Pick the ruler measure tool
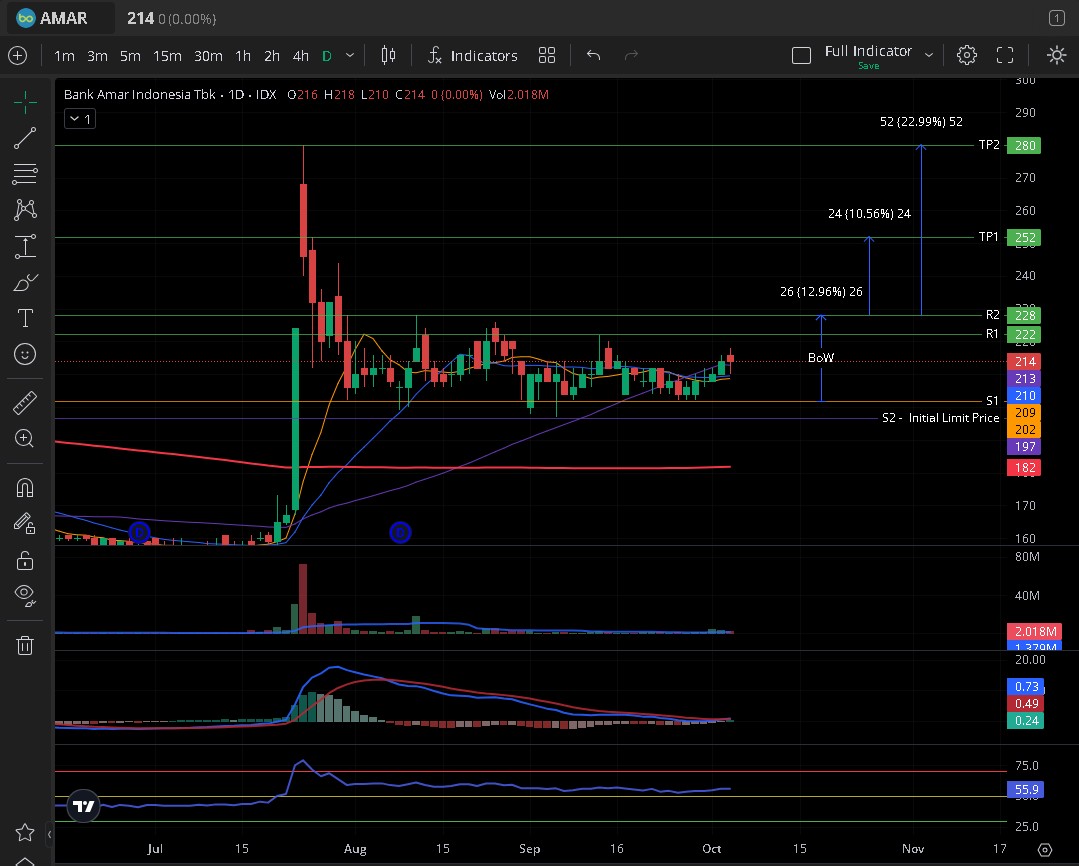1079x866 pixels. pyautogui.click(x=26, y=403)
